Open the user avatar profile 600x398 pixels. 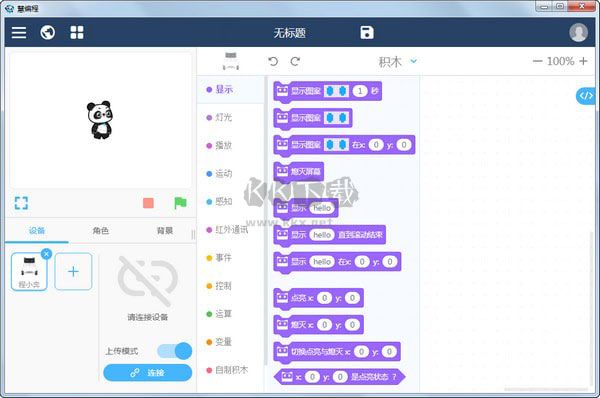tap(578, 33)
